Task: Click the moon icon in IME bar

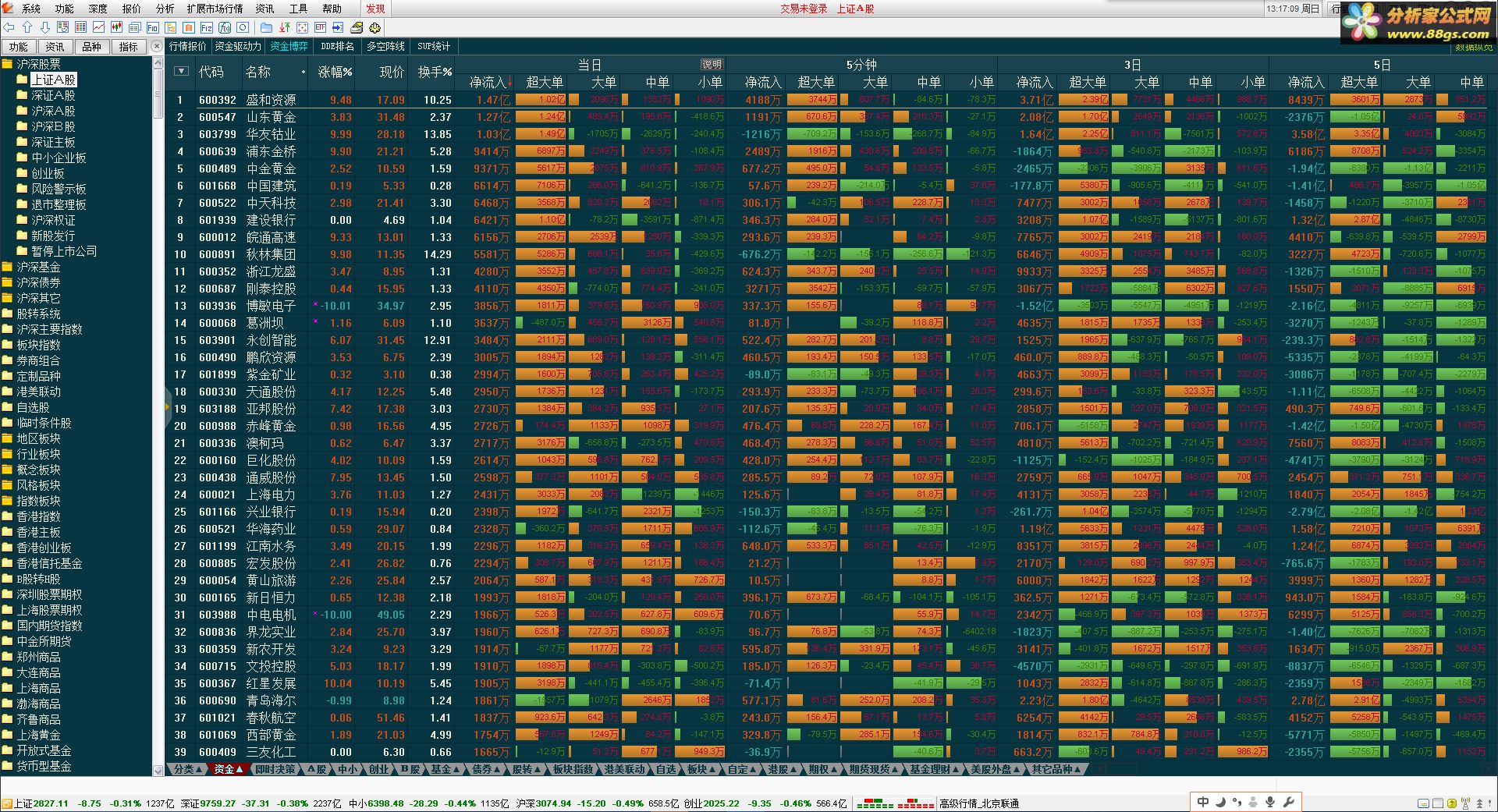Action: tap(1220, 802)
